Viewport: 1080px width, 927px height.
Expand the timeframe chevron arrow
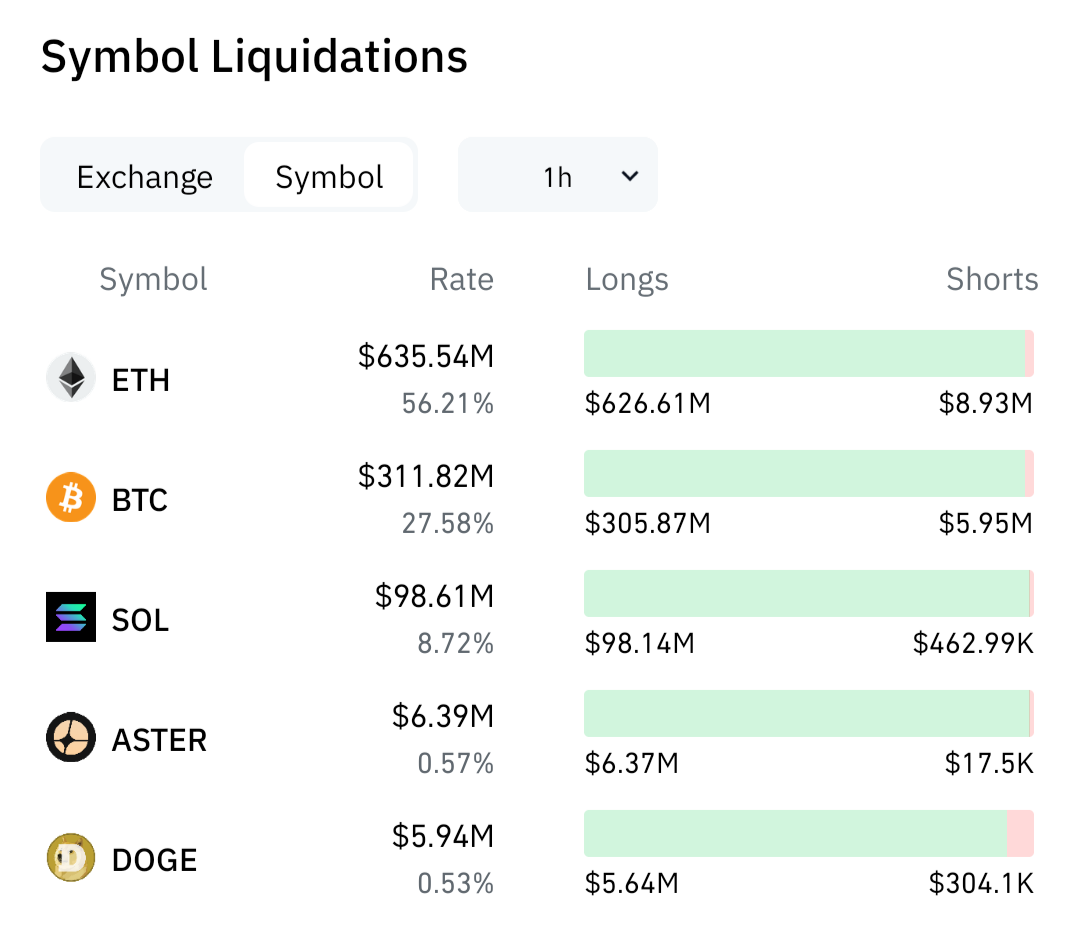point(630,176)
